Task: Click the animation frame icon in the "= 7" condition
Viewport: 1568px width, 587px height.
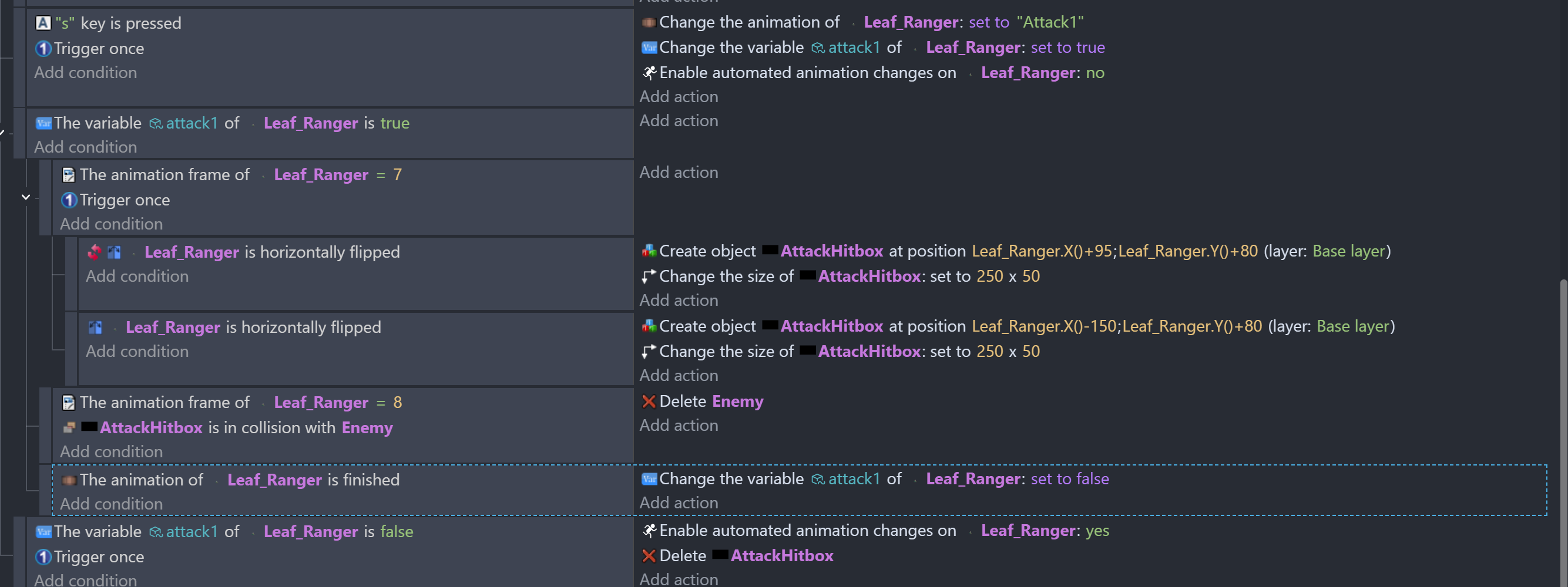Action: pos(69,175)
